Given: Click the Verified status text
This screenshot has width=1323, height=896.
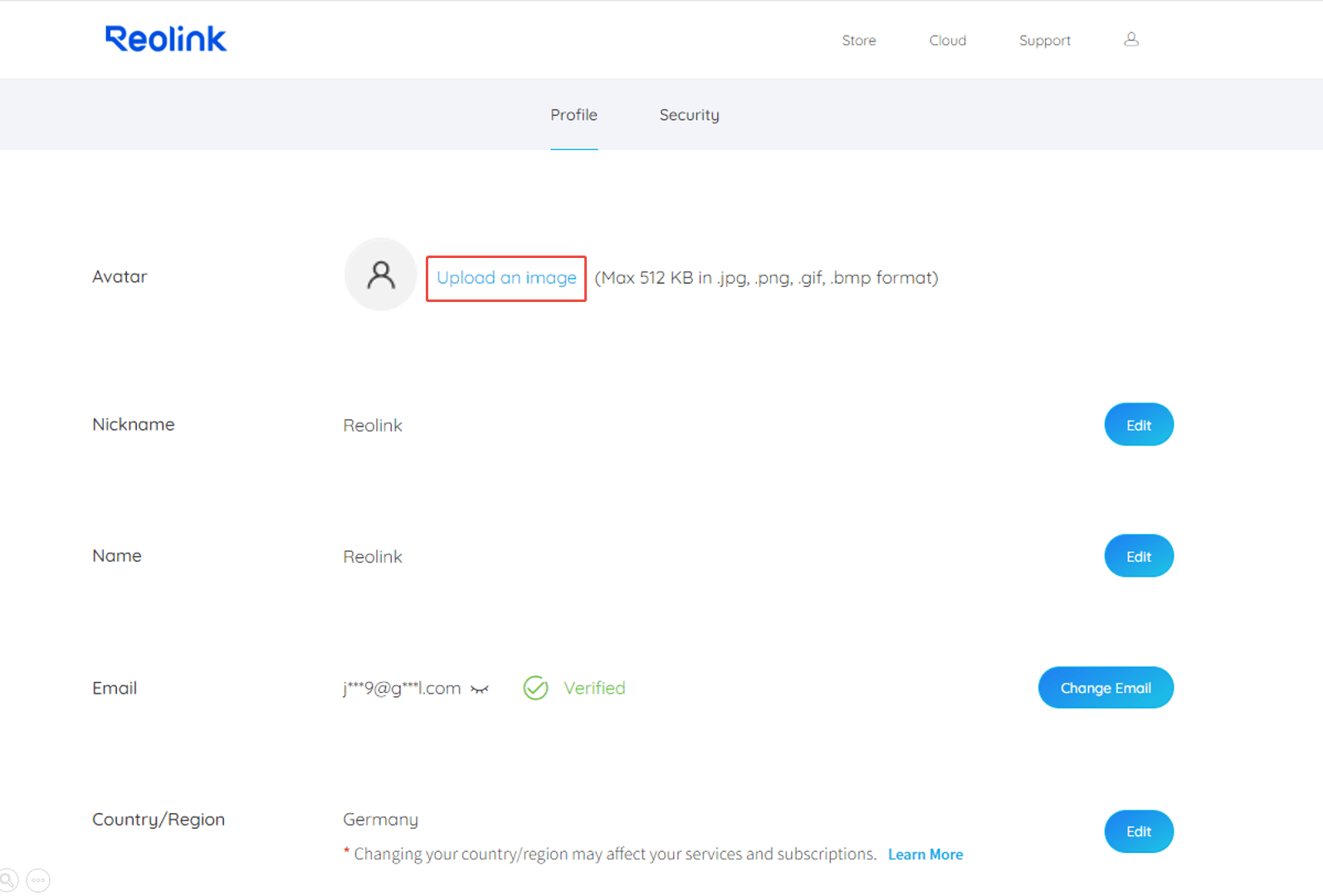Looking at the screenshot, I should (x=594, y=688).
